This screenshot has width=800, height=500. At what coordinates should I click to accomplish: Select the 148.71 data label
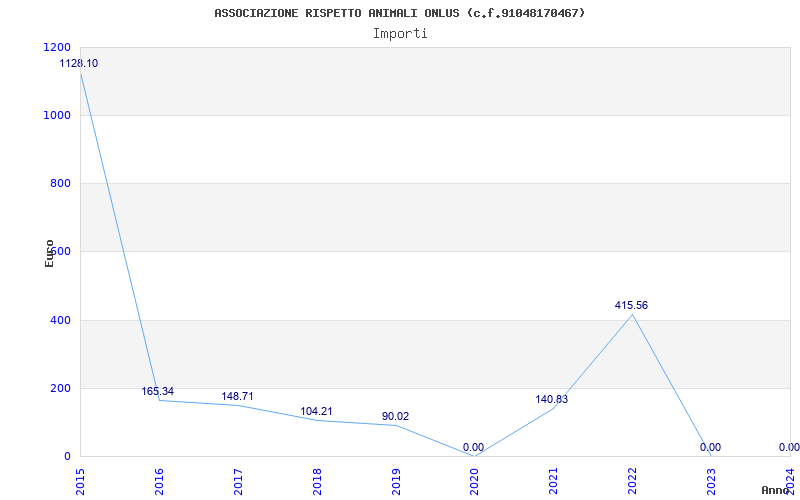(x=237, y=396)
